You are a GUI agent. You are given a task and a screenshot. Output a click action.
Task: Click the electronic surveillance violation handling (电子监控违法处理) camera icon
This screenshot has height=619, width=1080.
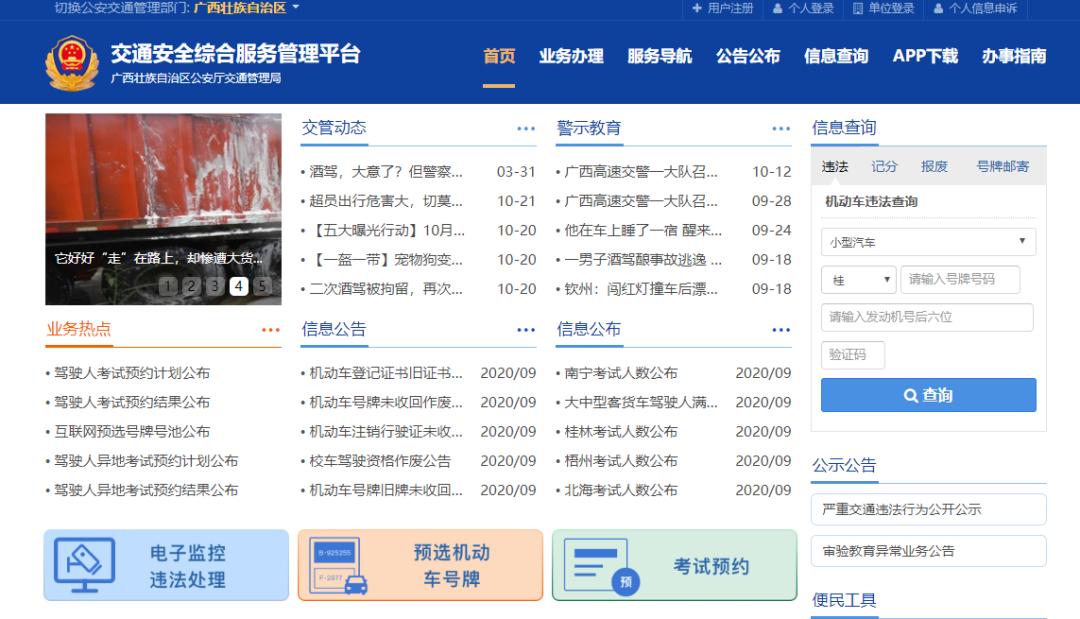pyautogui.click(x=85, y=565)
